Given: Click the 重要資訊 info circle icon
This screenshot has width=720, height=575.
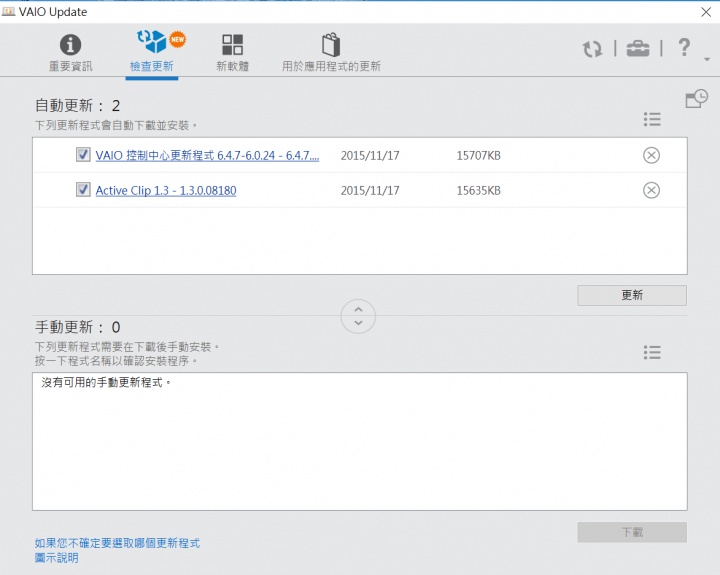Looking at the screenshot, I should click(x=70, y=45).
